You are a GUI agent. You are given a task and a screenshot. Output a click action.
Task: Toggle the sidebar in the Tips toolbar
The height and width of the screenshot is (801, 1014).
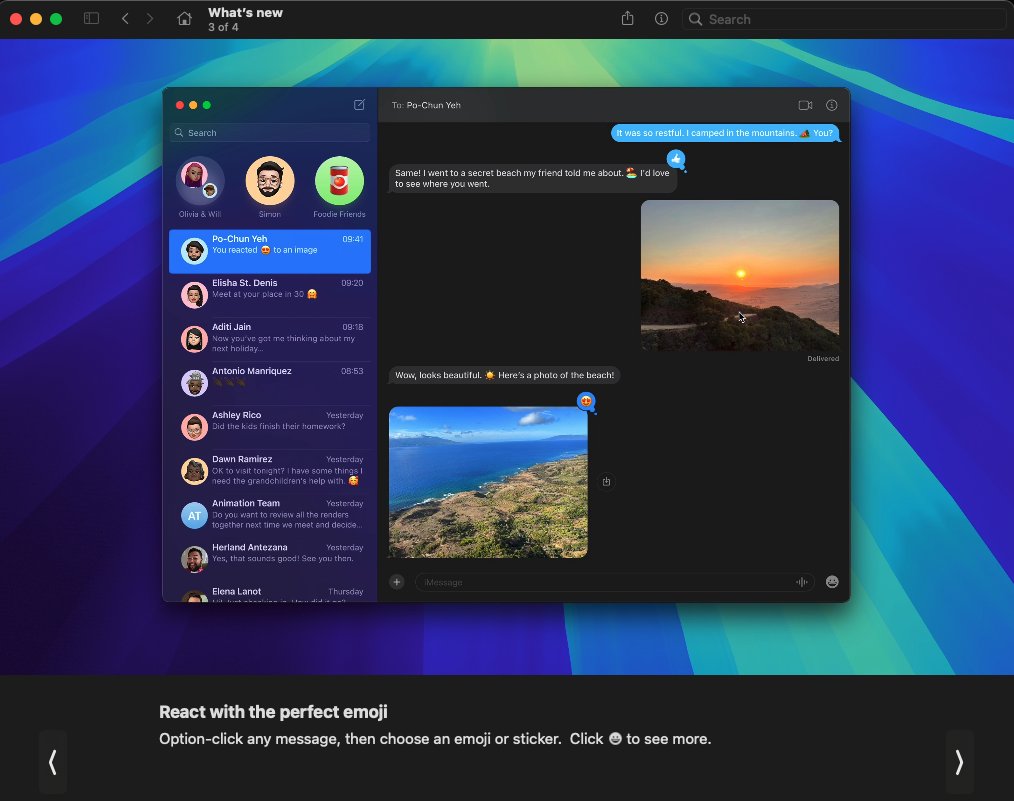(x=91, y=19)
